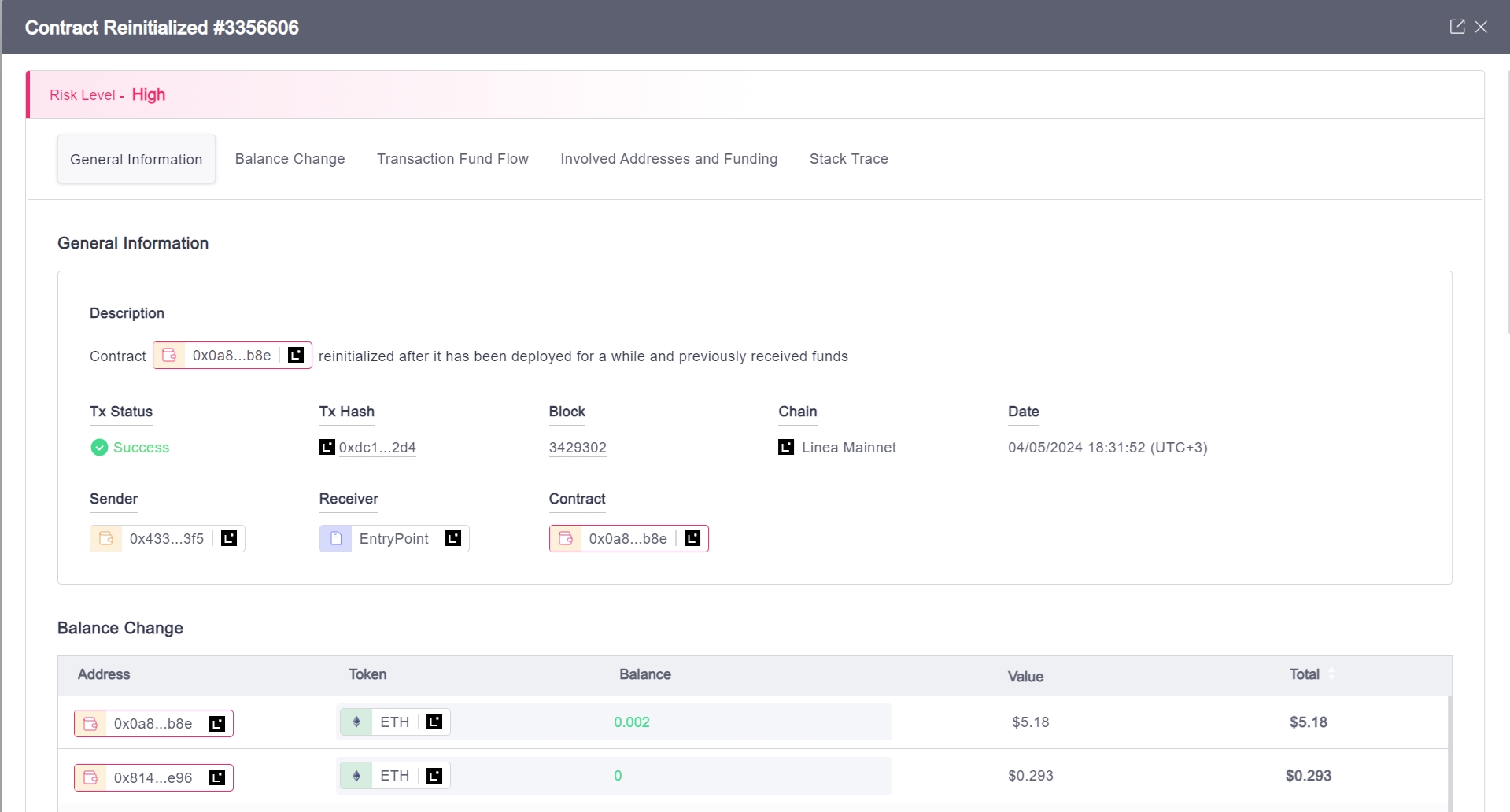This screenshot has height=812, width=1510.
Task: Open block number 3429302 link
Action: pos(578,448)
